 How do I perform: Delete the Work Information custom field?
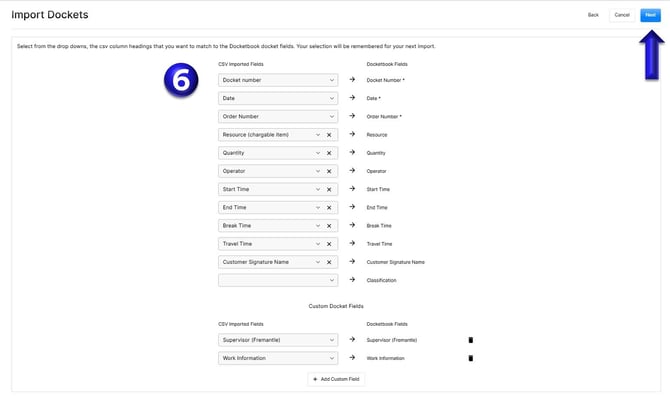click(x=470, y=358)
